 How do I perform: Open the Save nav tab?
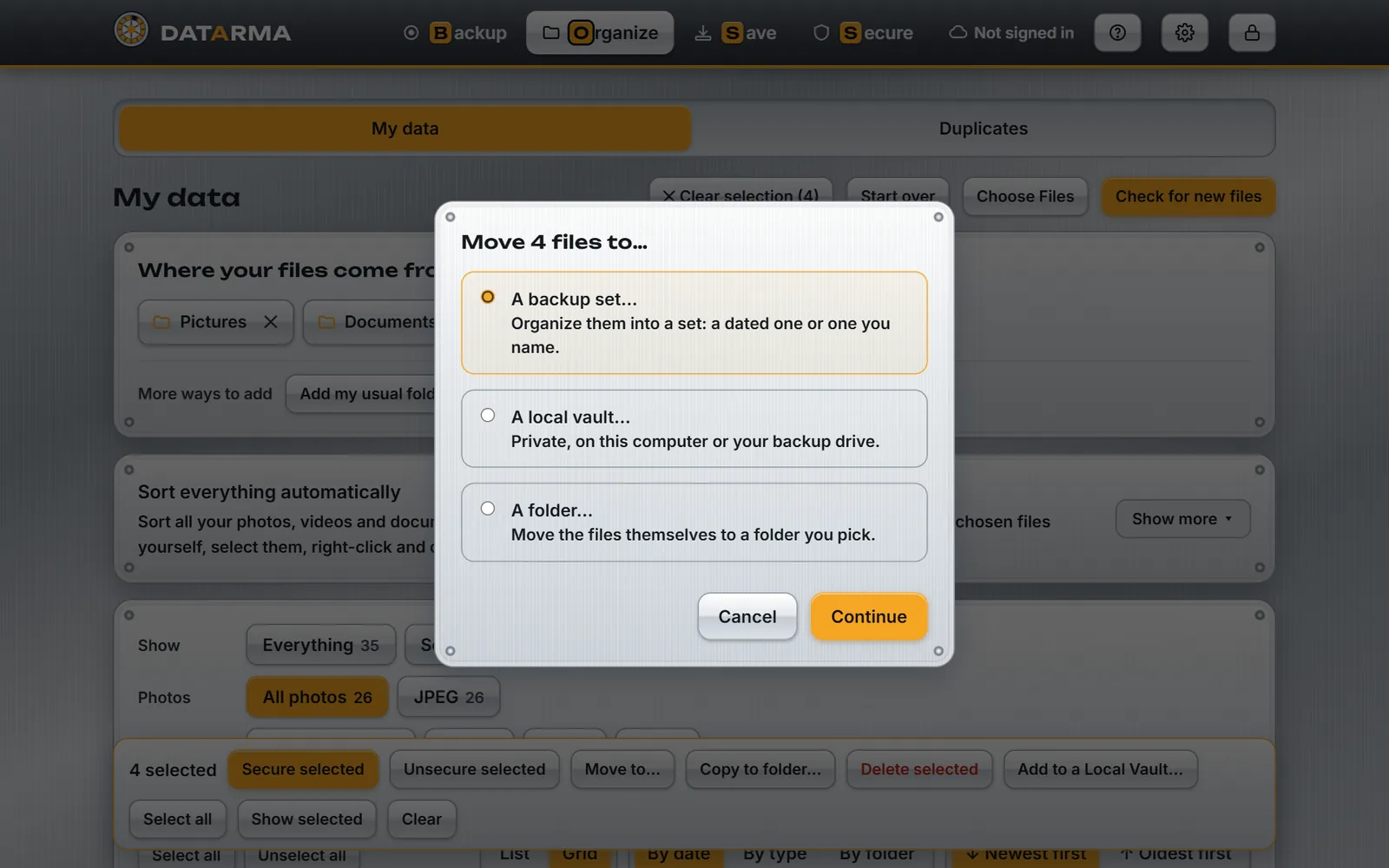click(735, 33)
